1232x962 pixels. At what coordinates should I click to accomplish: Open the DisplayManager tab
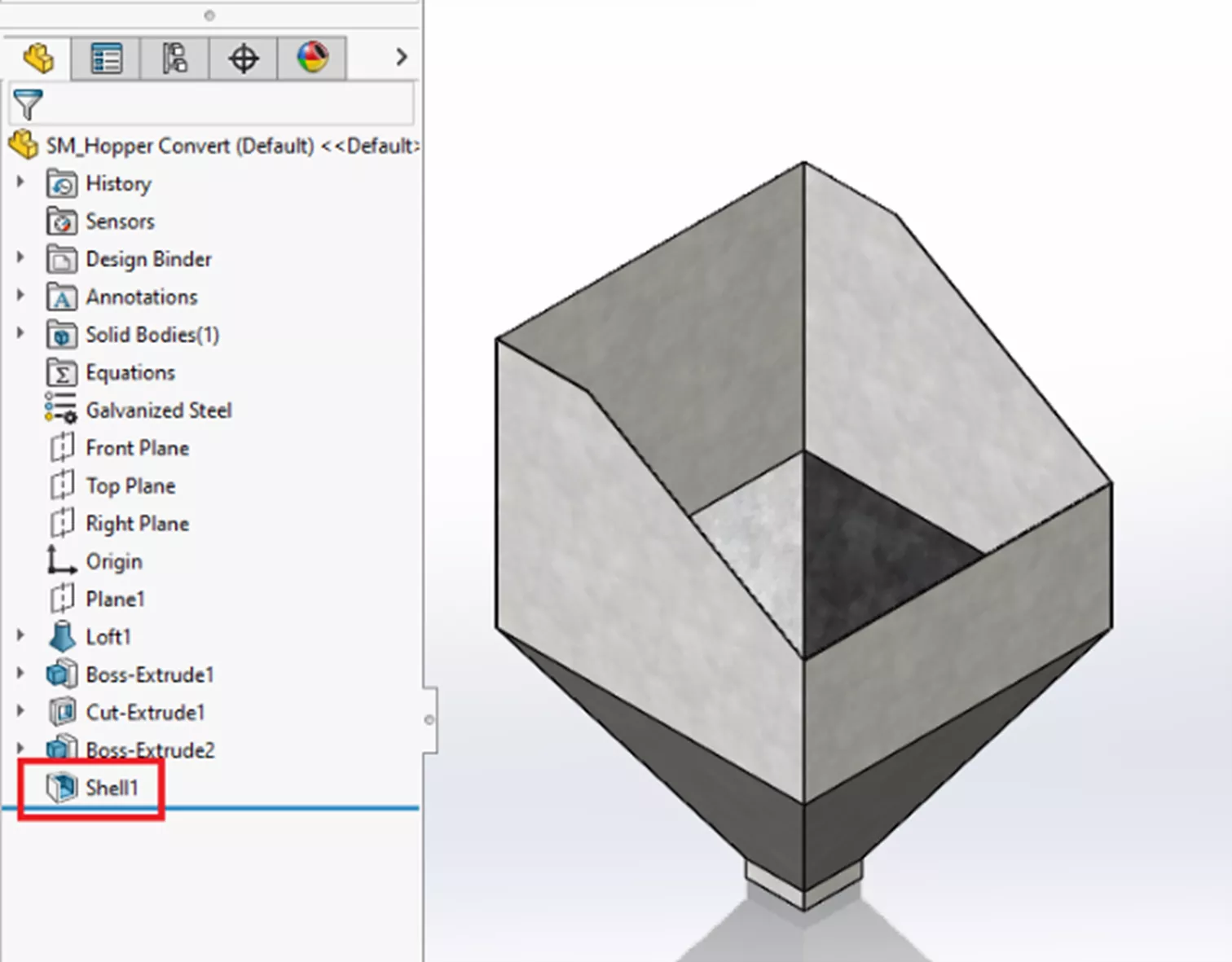coord(314,57)
